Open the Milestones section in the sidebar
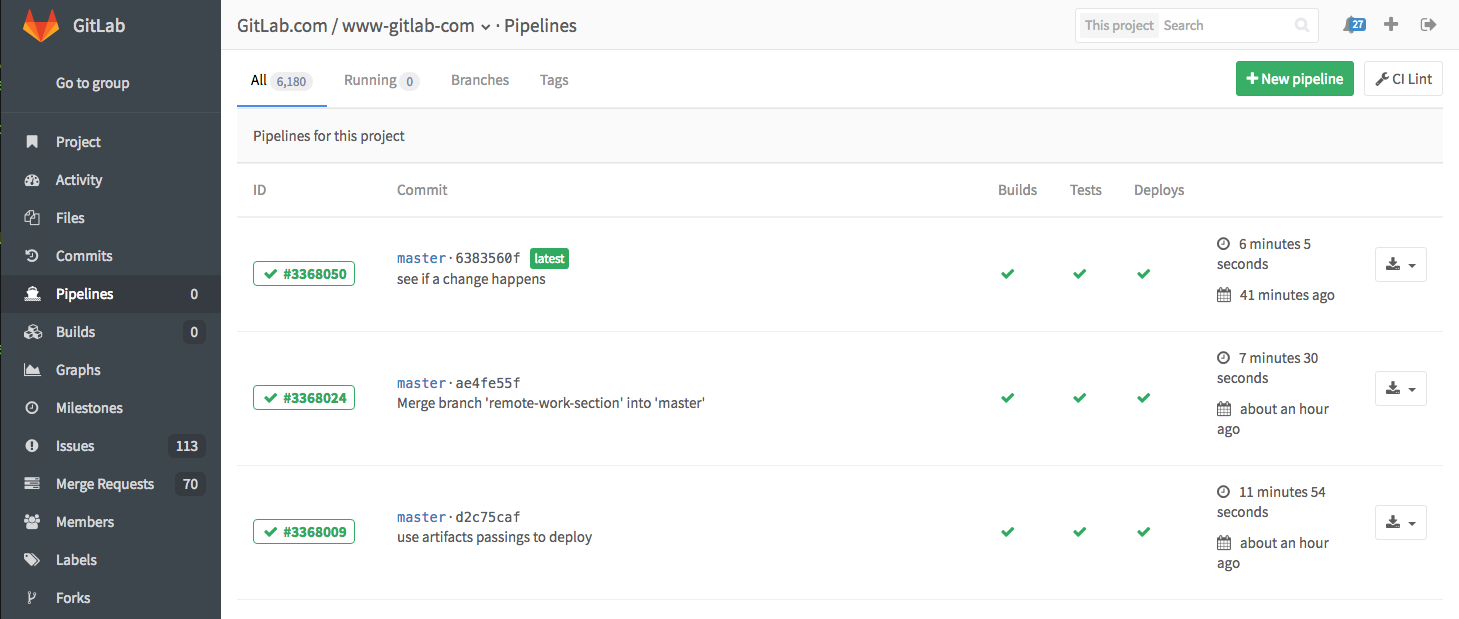 coord(90,407)
